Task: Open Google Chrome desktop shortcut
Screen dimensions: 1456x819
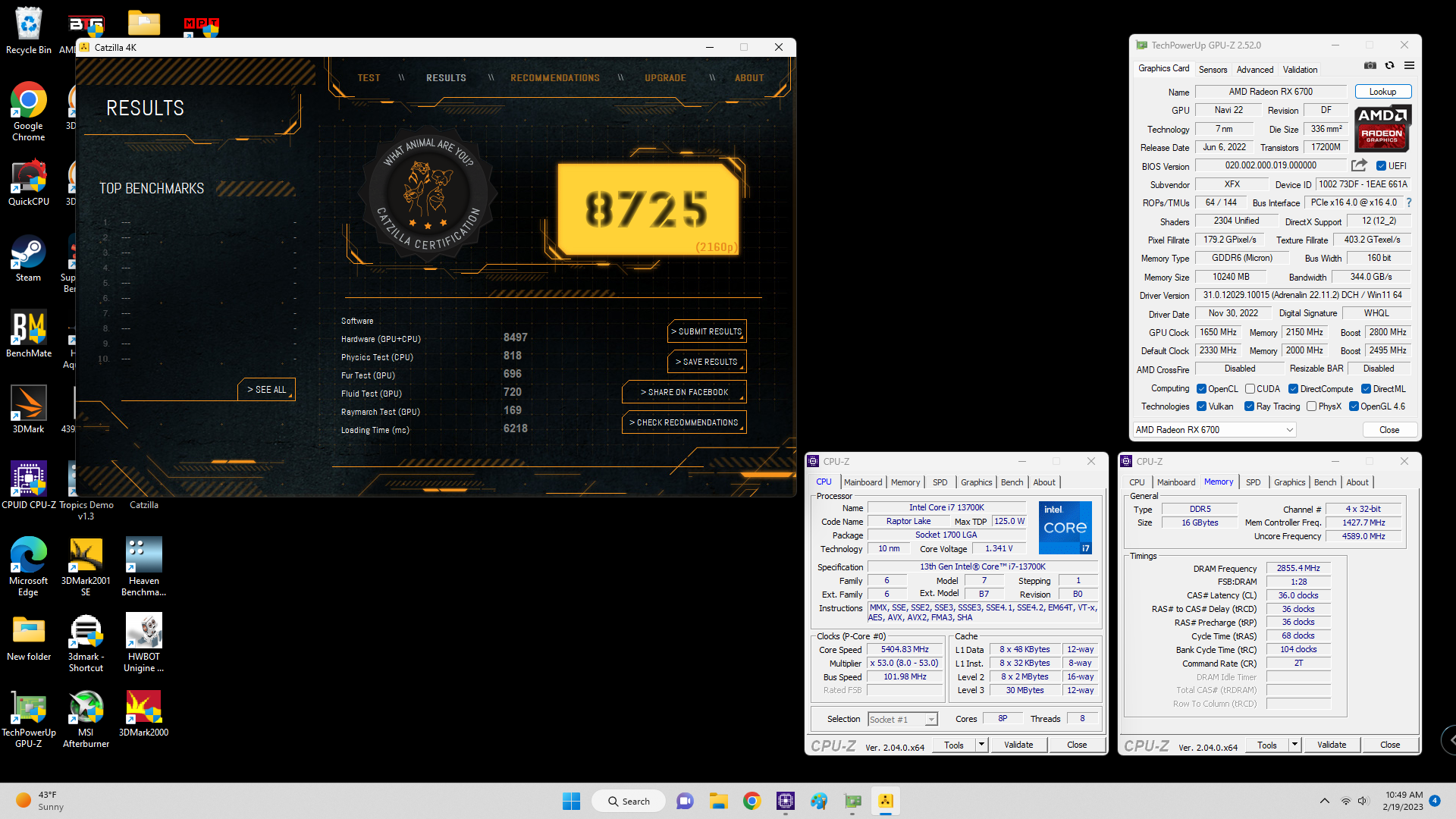Action: pyautogui.click(x=28, y=111)
